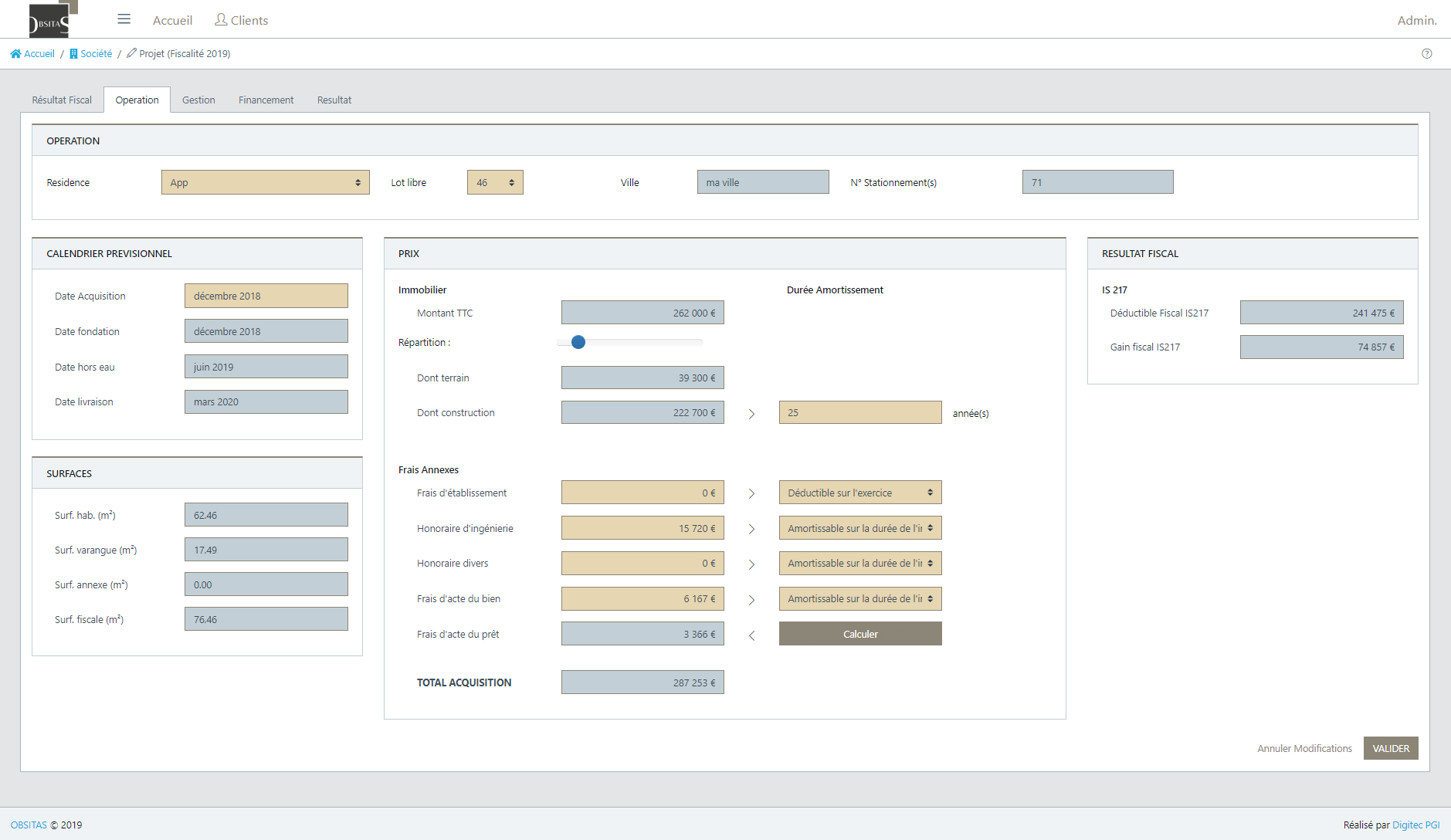
Task: Click the chevron beside Frais d'acte du bien
Action: [751, 598]
